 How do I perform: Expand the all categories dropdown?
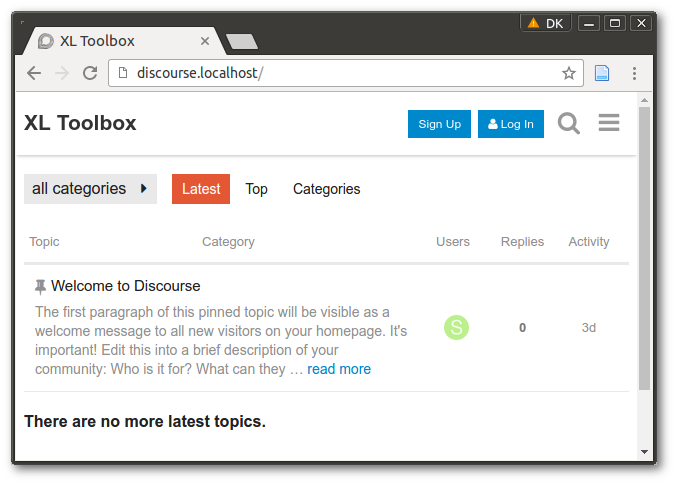click(90, 189)
